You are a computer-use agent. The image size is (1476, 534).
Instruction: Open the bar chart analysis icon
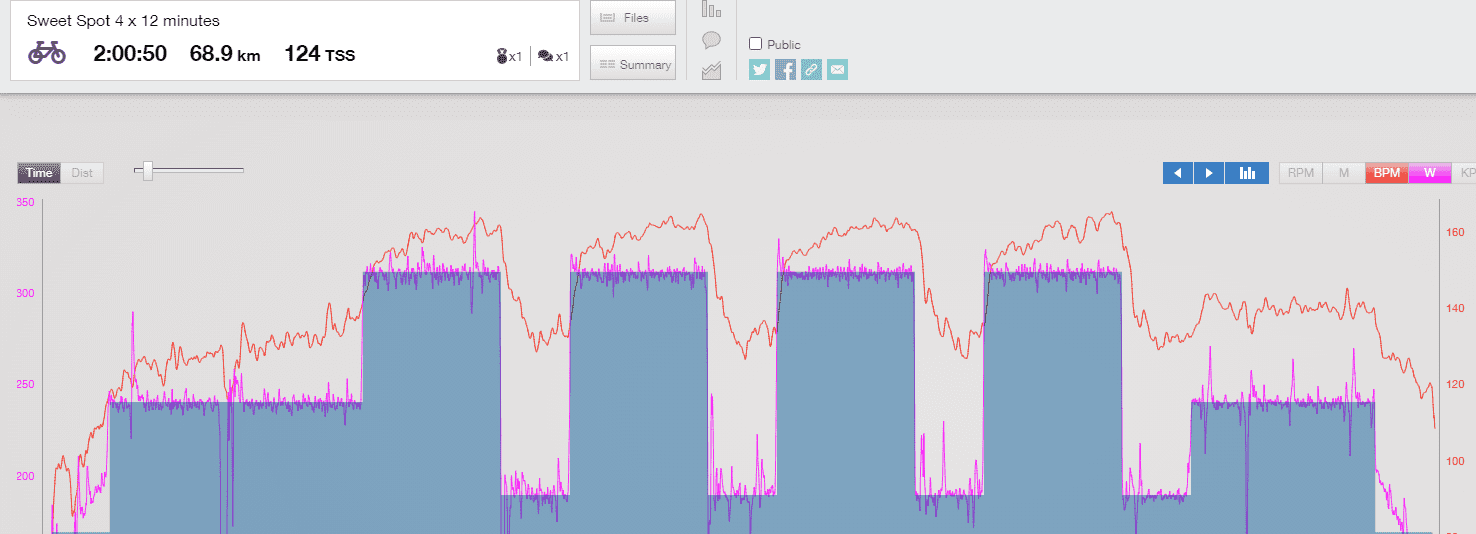click(711, 10)
